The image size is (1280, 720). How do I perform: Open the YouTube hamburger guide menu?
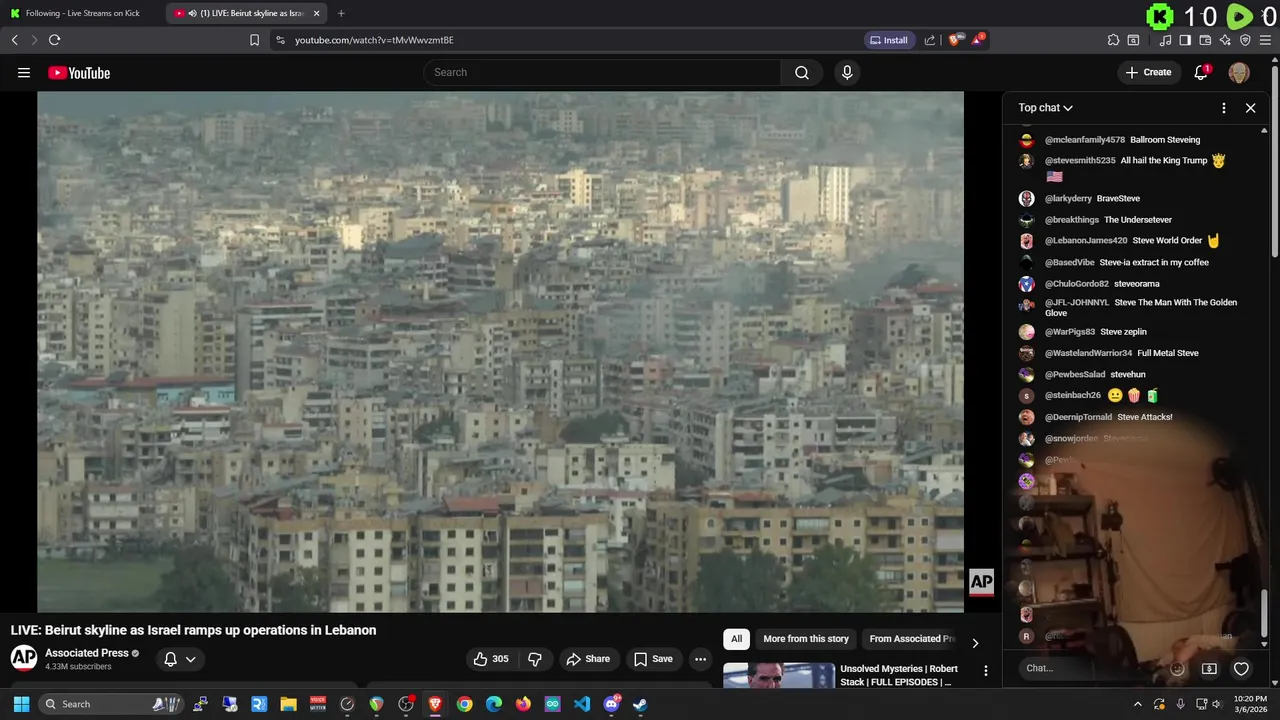(x=24, y=72)
